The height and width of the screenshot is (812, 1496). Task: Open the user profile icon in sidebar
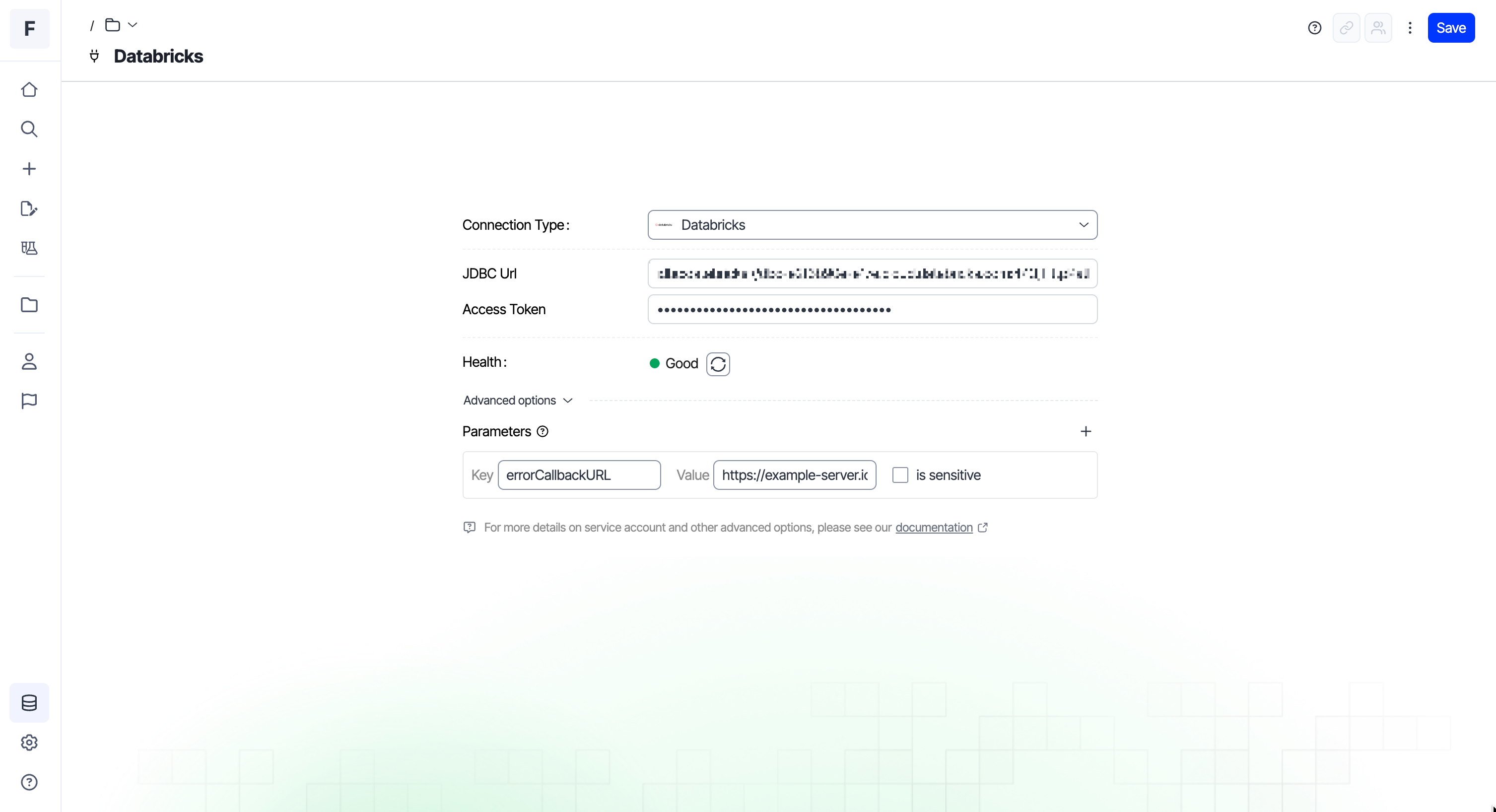[29, 361]
